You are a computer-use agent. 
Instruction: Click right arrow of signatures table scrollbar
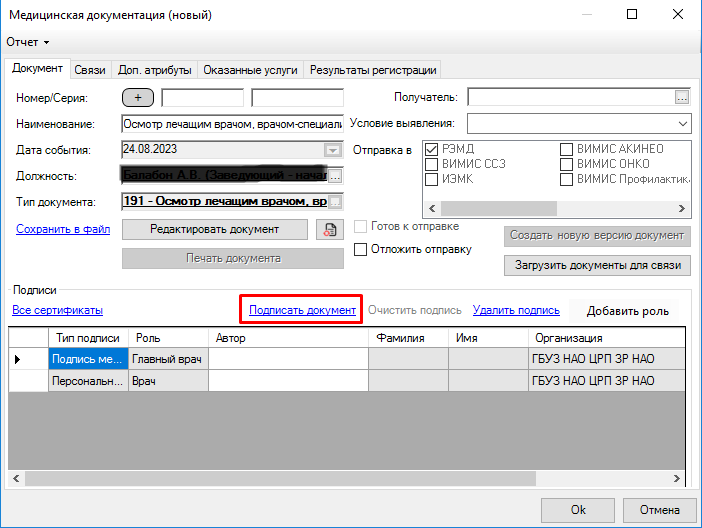677,478
